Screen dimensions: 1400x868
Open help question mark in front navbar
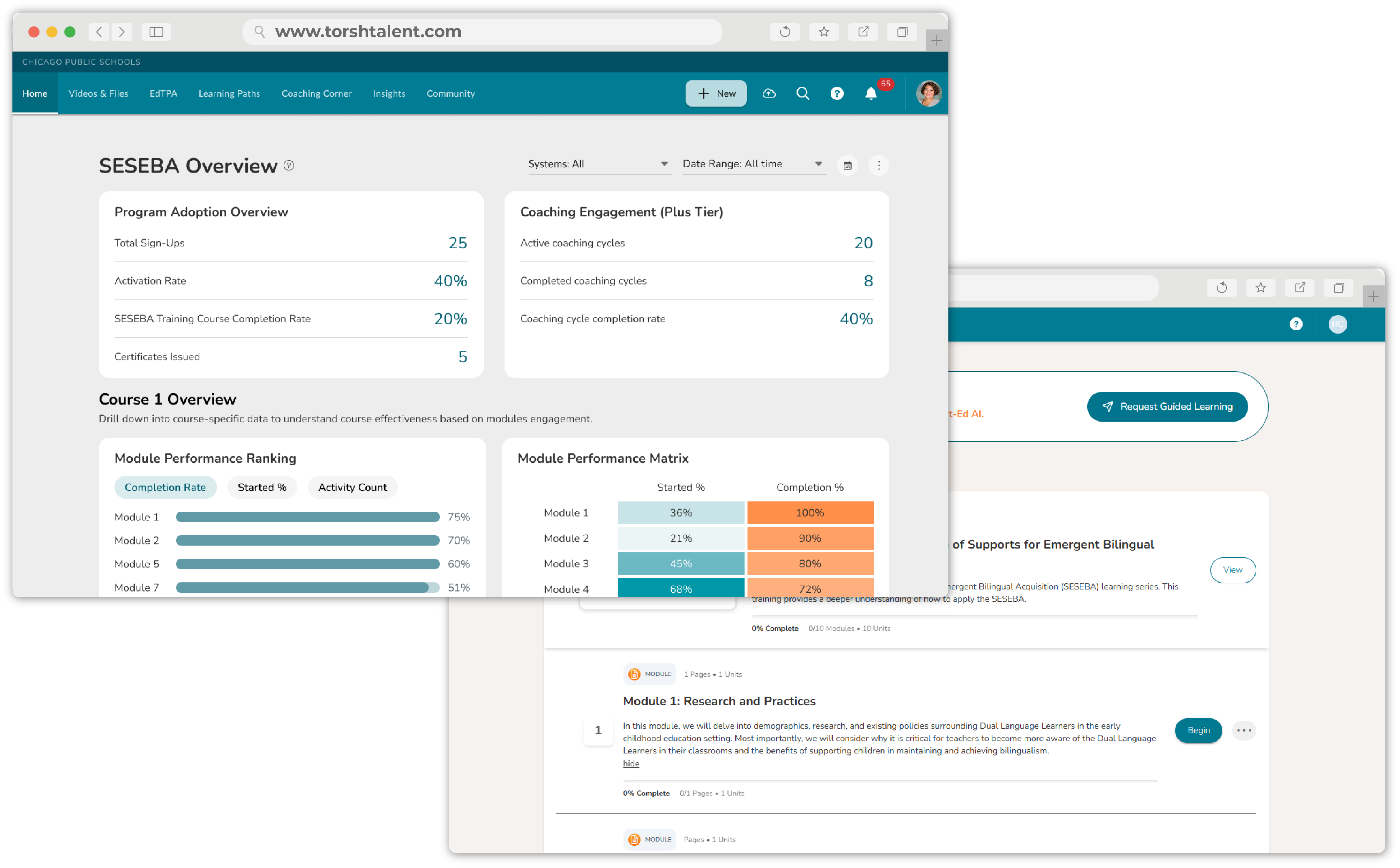pyautogui.click(x=837, y=94)
